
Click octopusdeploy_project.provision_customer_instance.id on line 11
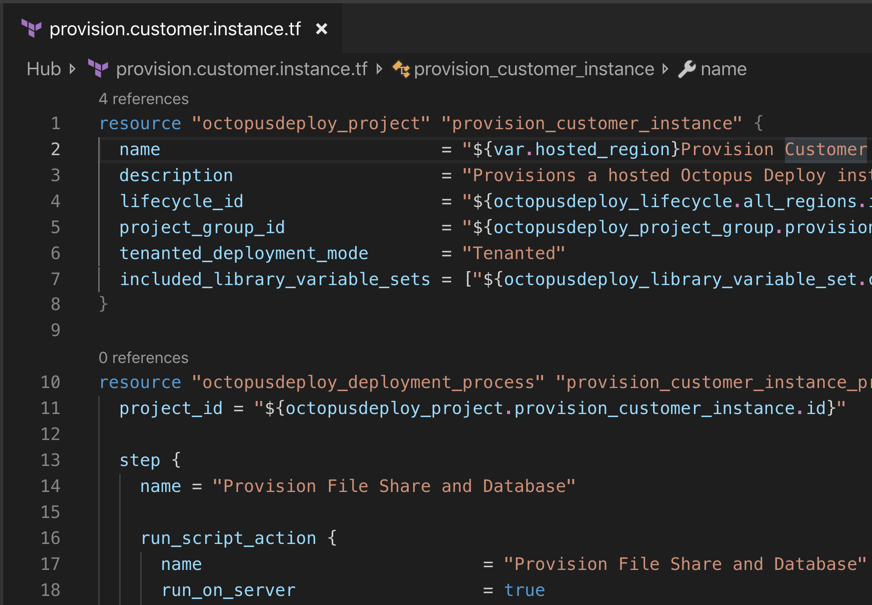coord(556,408)
